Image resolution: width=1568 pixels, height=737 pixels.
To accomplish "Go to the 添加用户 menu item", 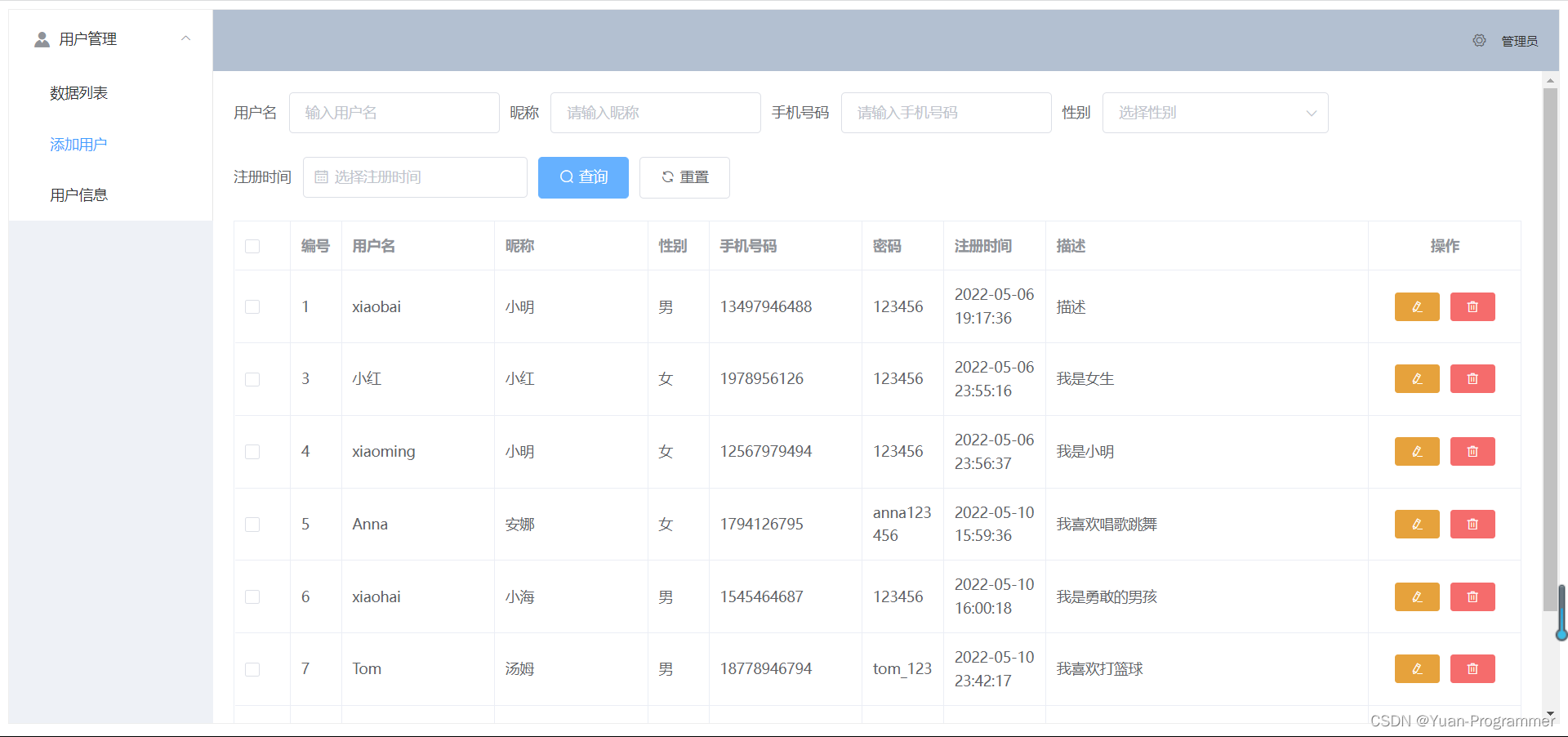I will click(x=78, y=145).
